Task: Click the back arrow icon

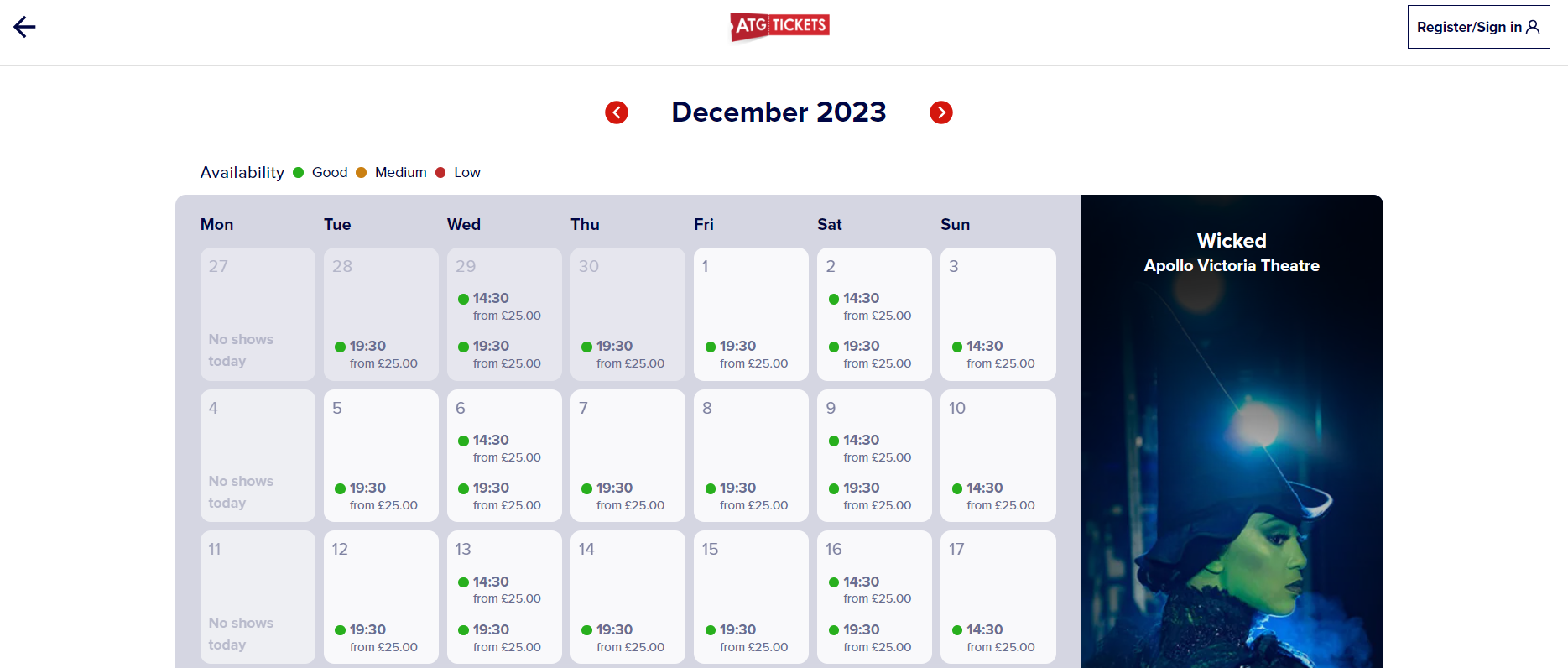Action: (24, 27)
